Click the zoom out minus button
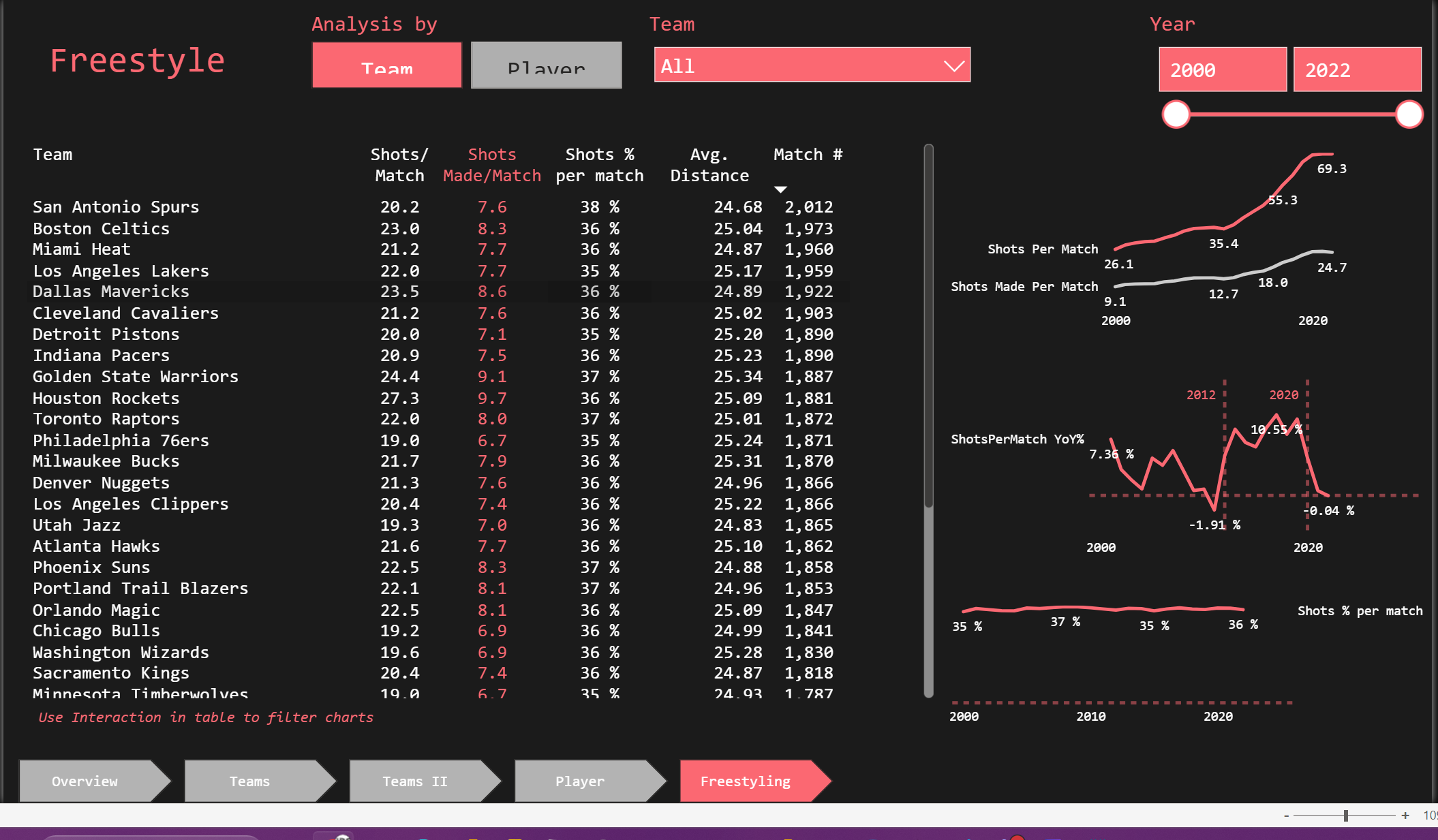 click(1286, 815)
